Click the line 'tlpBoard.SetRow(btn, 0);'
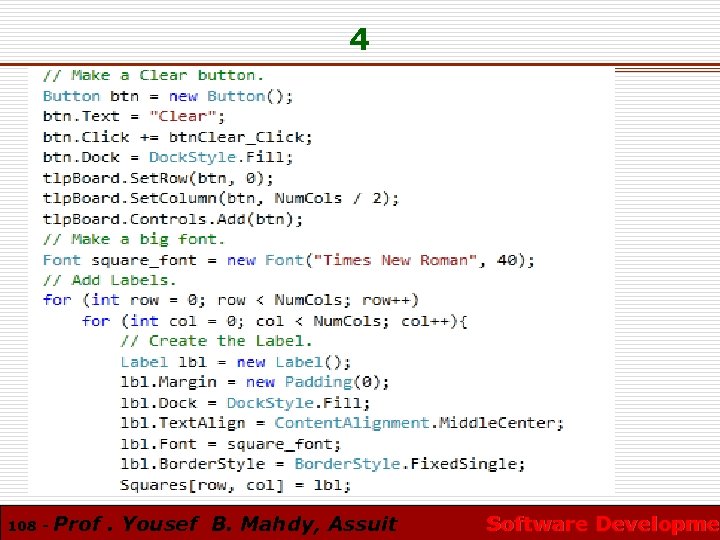Image resolution: width=720 pixels, height=540 pixels. pos(158,178)
